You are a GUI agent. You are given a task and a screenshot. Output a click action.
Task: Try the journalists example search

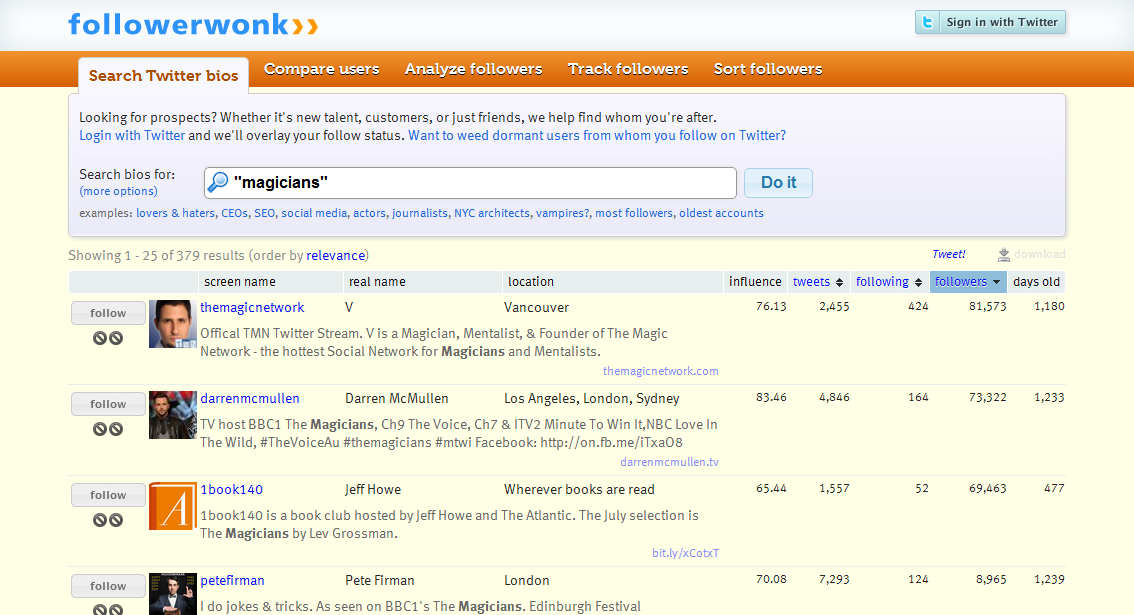420,213
